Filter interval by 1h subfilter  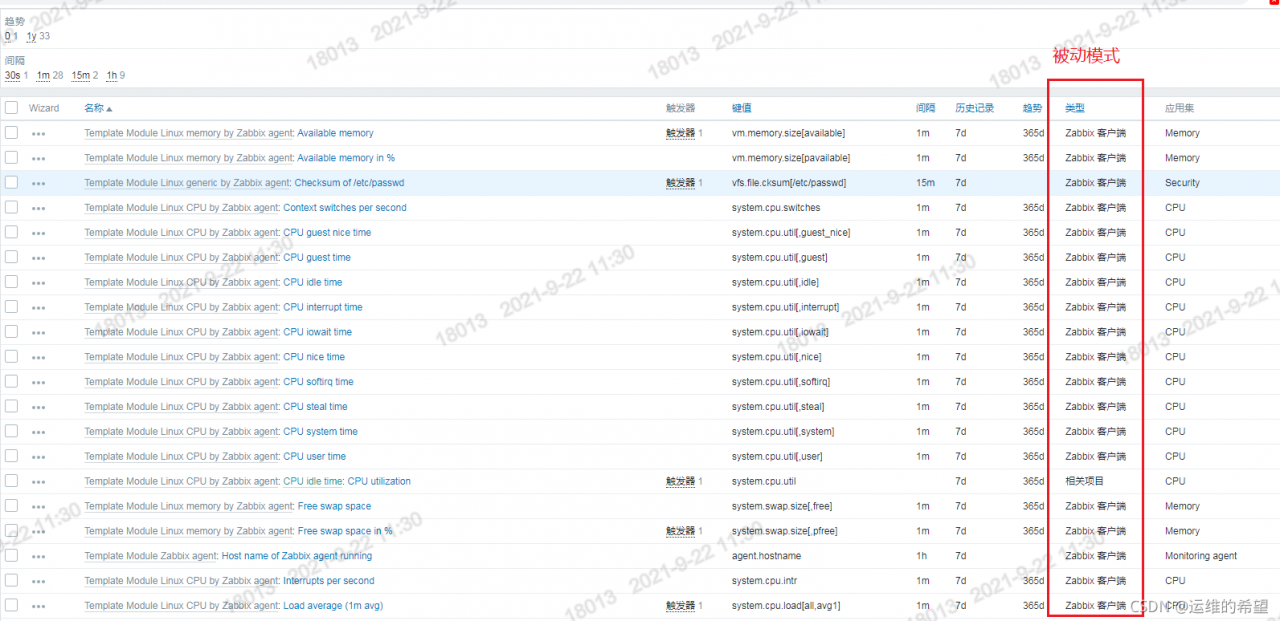coord(111,75)
